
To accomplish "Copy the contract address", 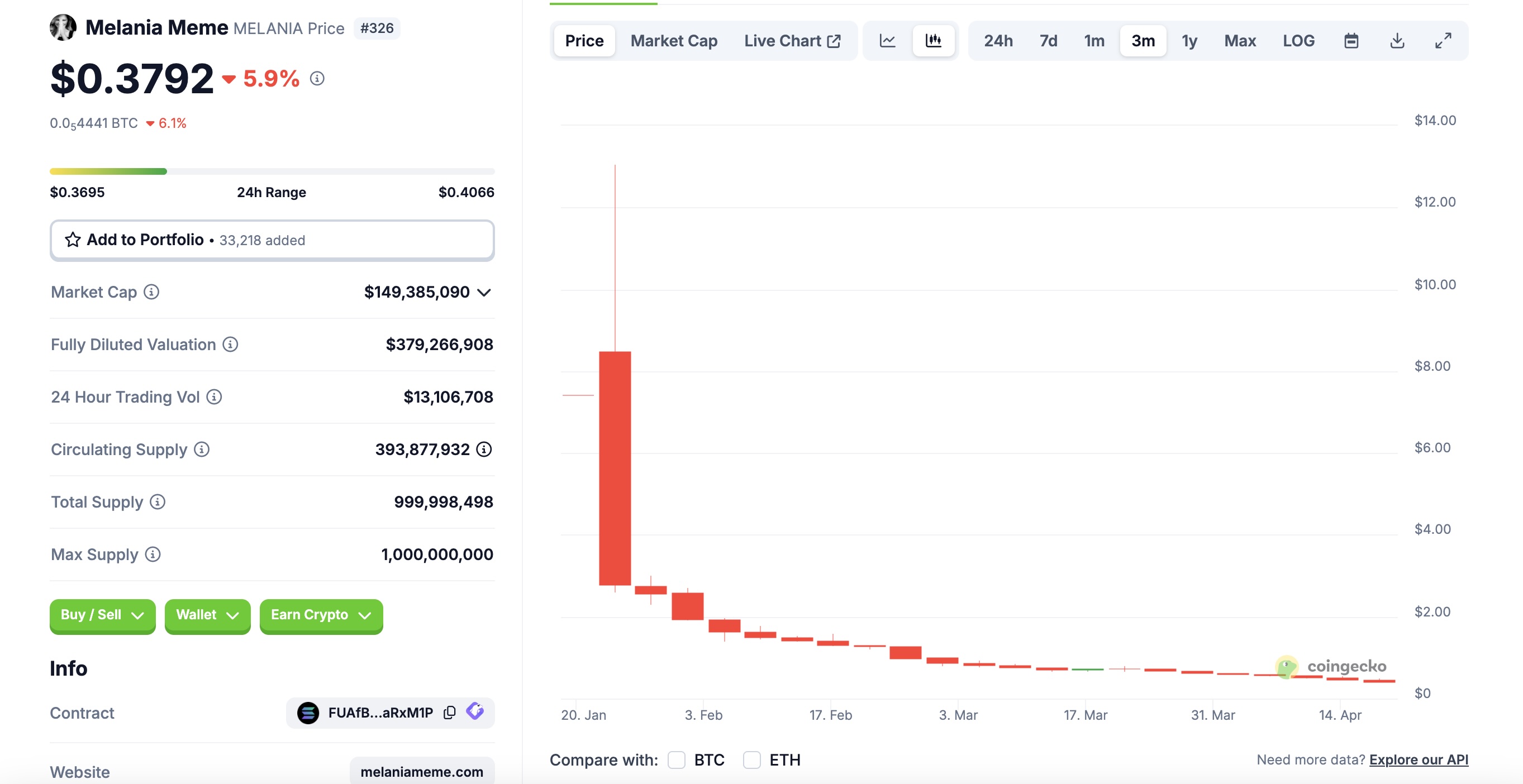I will (x=449, y=713).
